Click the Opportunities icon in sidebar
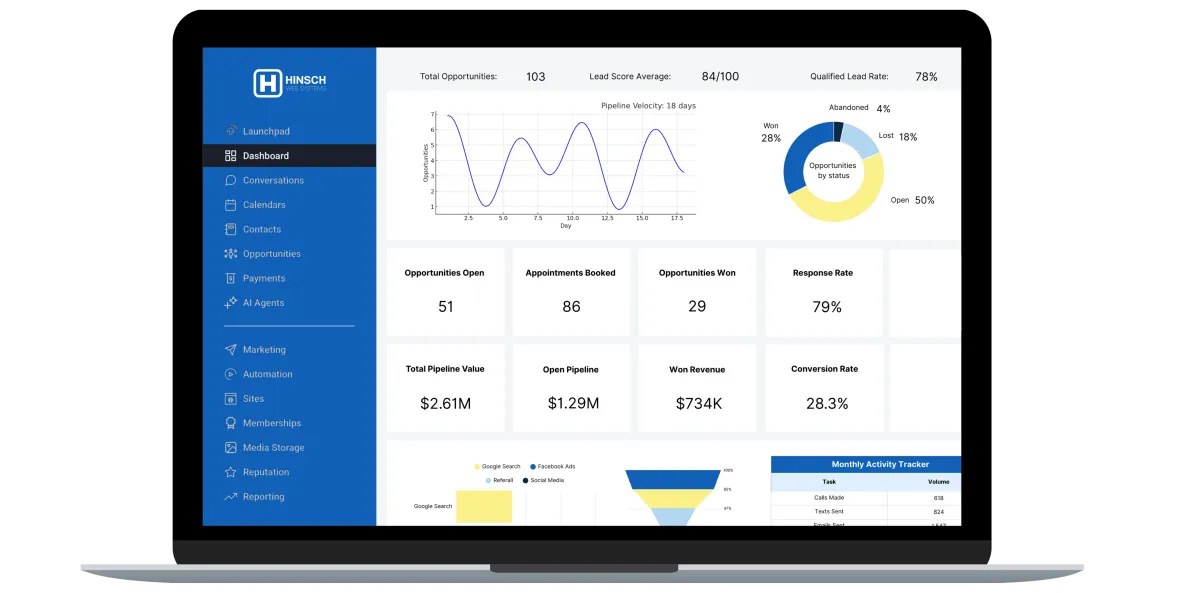Viewport: 1200px width, 593px height. pos(230,254)
